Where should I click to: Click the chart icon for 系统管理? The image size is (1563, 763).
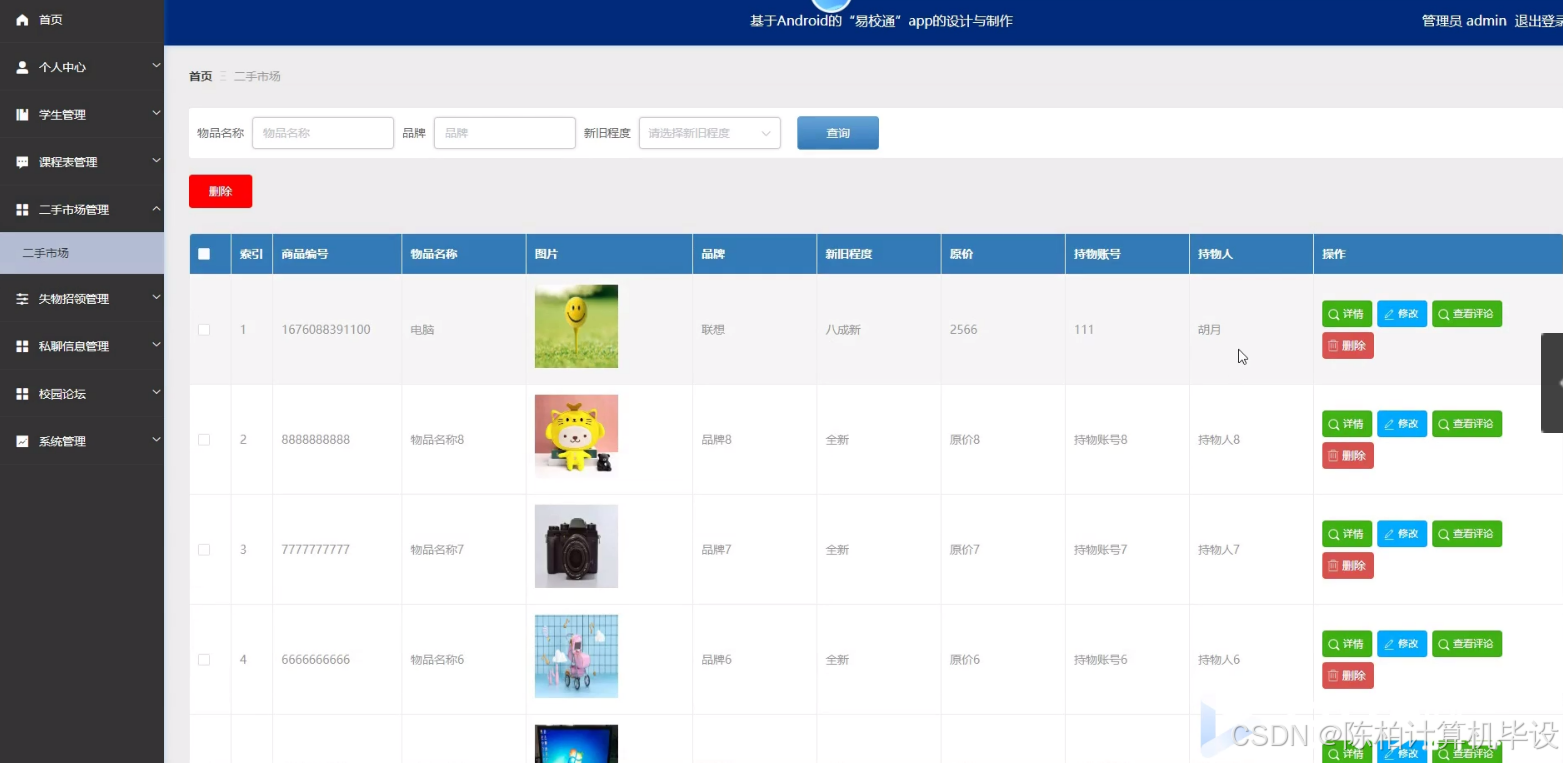[x=22, y=441]
